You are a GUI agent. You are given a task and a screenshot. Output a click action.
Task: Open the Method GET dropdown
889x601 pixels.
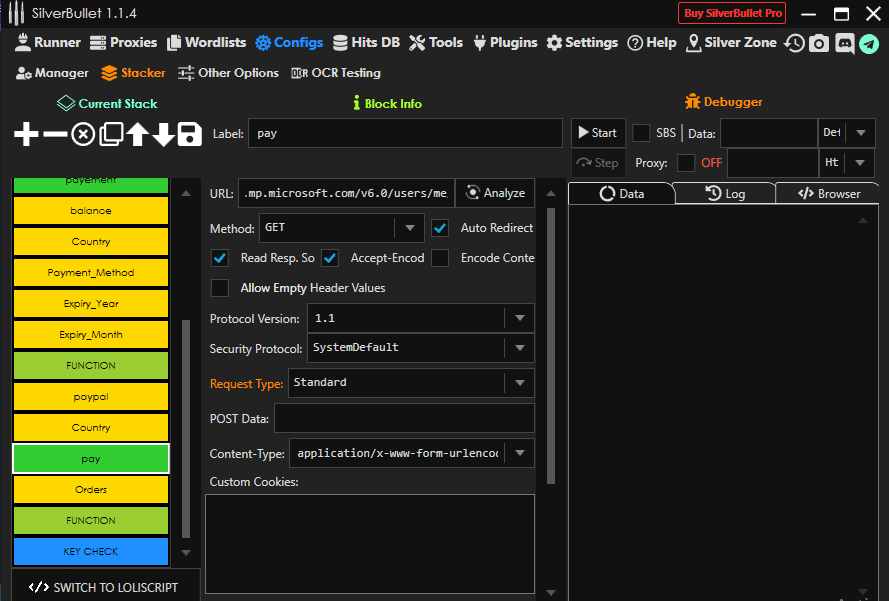pyautogui.click(x=341, y=228)
